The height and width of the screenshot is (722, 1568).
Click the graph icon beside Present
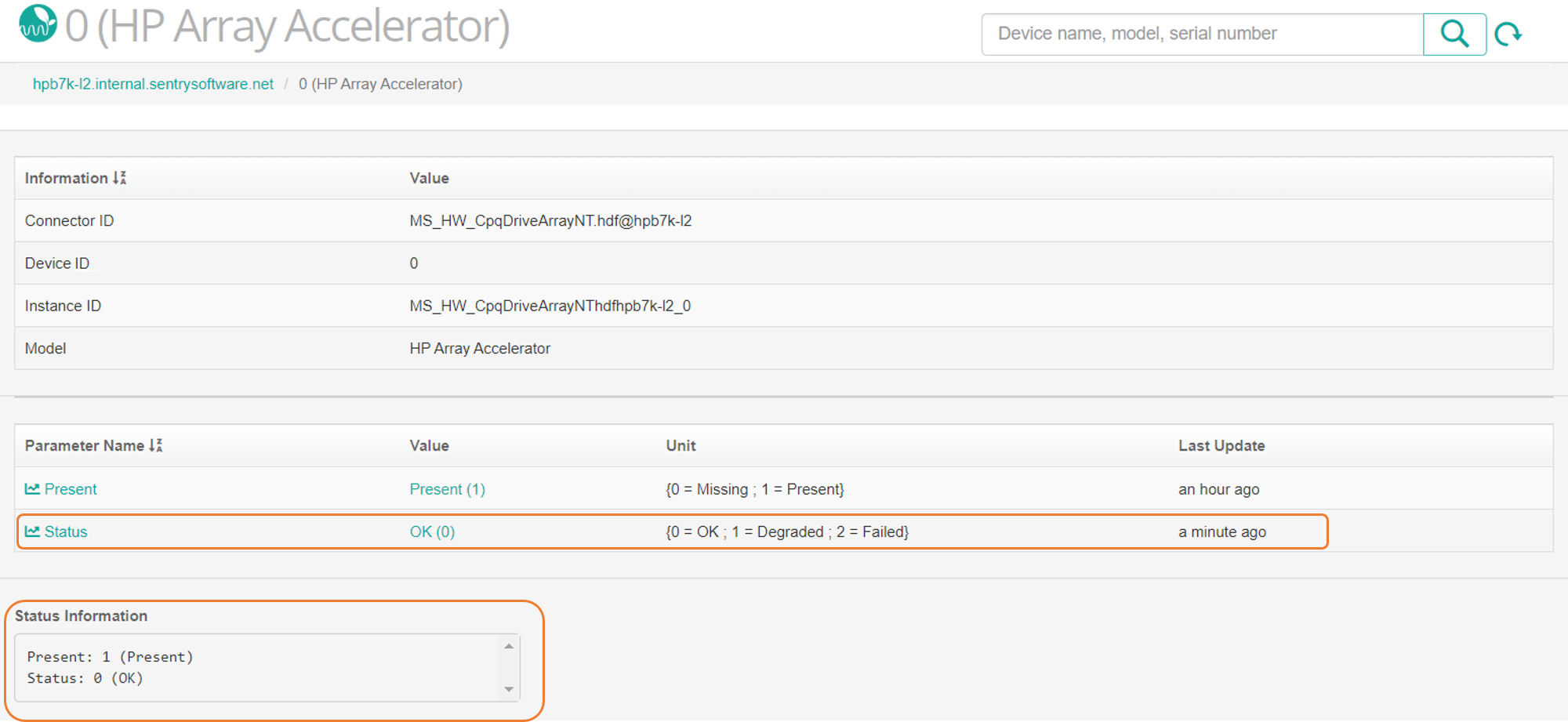tap(32, 489)
